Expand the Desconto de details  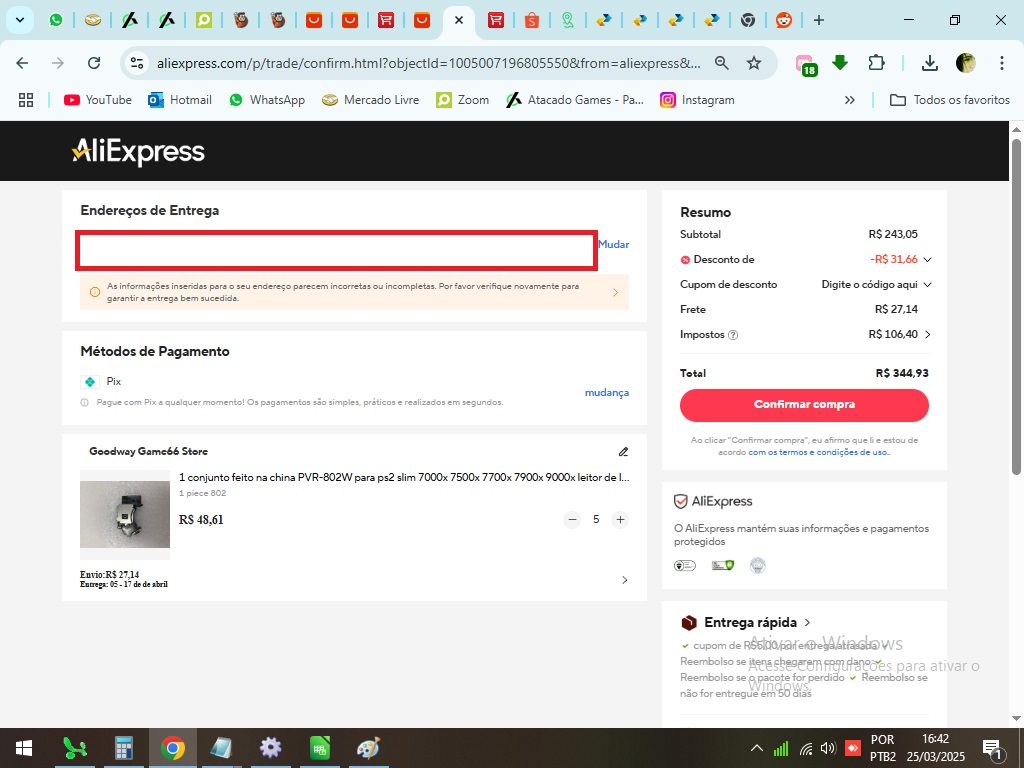pyautogui.click(x=927, y=259)
